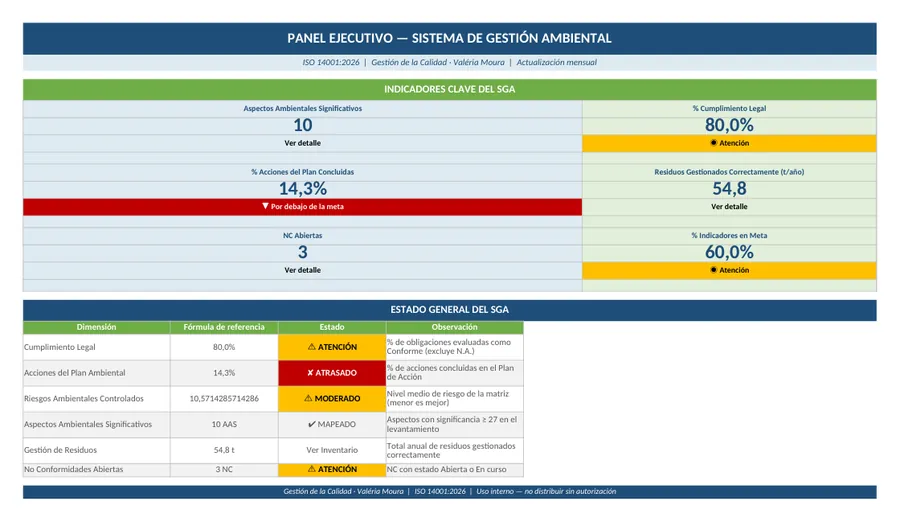Open 'Ver detalle' under NC Abiertas value 3
The height and width of the screenshot is (522, 900).
(302, 270)
